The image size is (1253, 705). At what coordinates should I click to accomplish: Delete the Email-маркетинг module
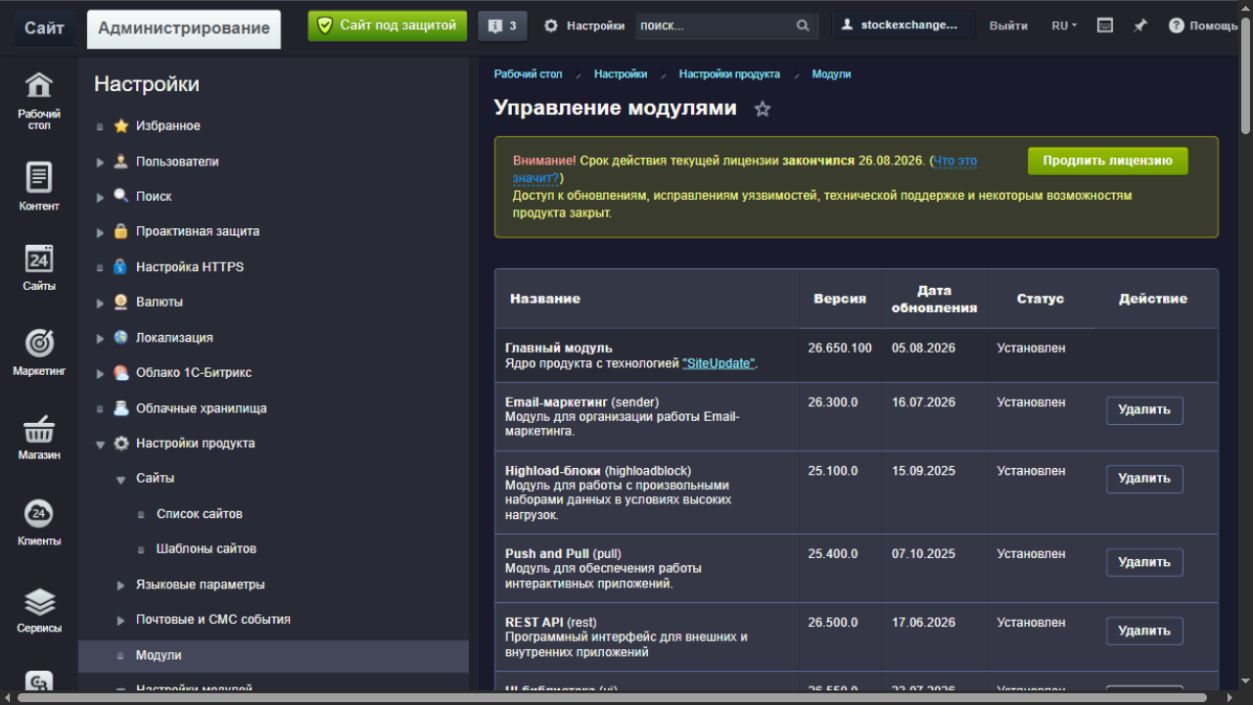pos(1144,410)
